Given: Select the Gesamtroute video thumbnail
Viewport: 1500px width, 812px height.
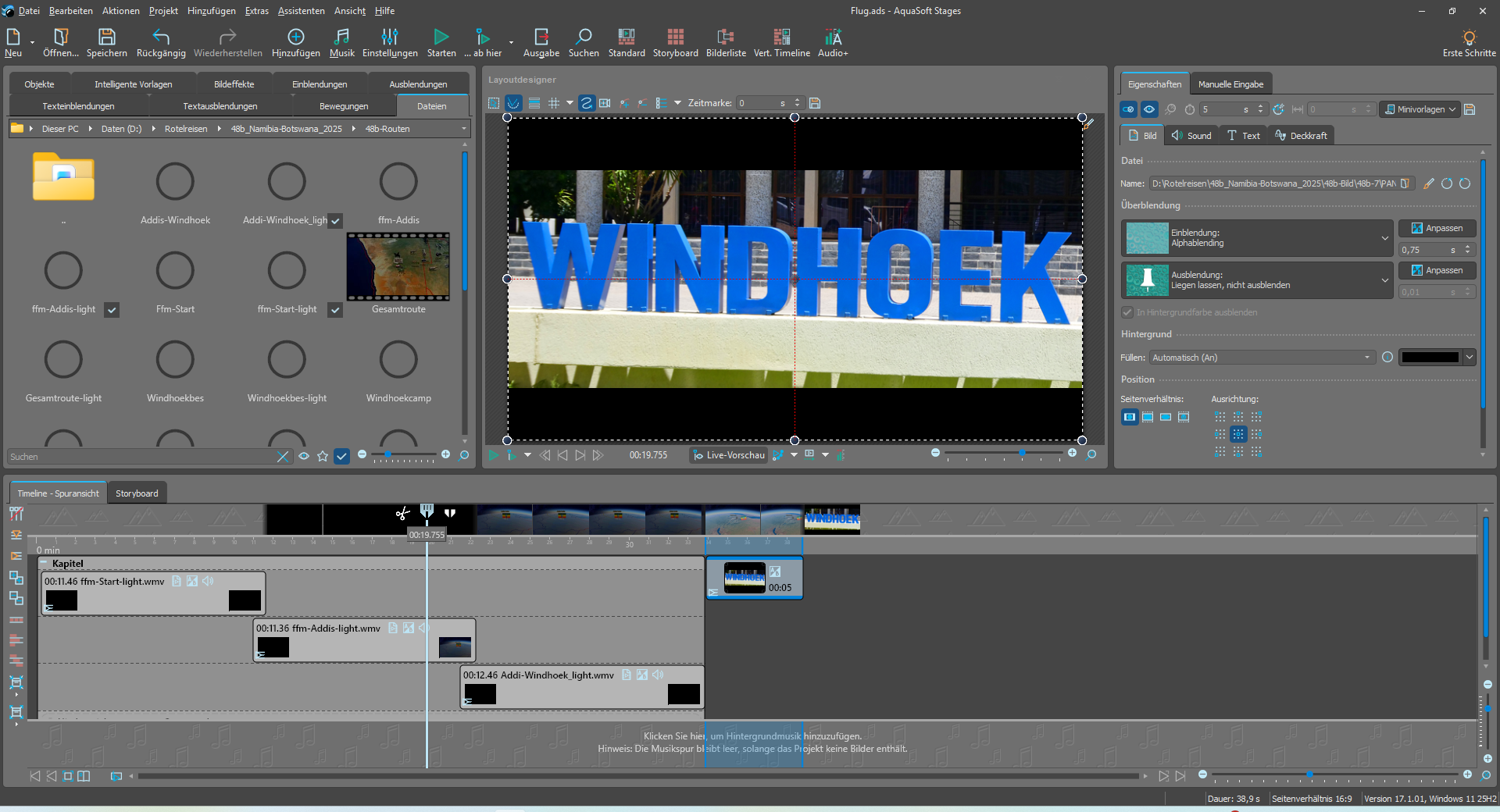Looking at the screenshot, I should pyautogui.click(x=398, y=267).
